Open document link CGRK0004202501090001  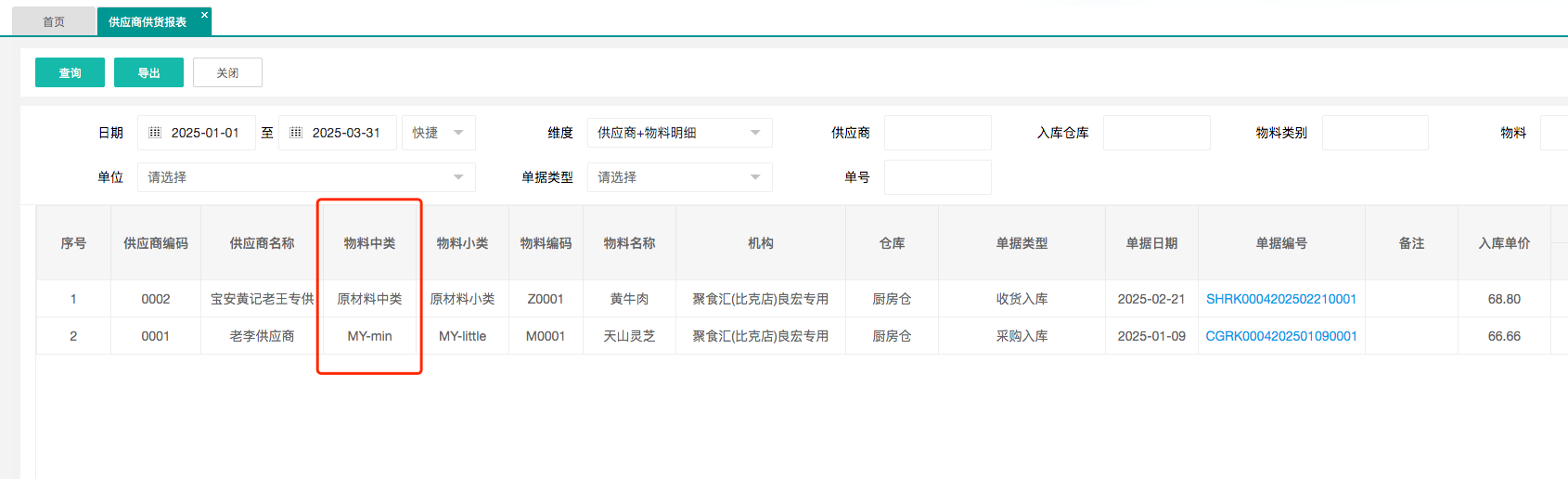[x=1280, y=336]
